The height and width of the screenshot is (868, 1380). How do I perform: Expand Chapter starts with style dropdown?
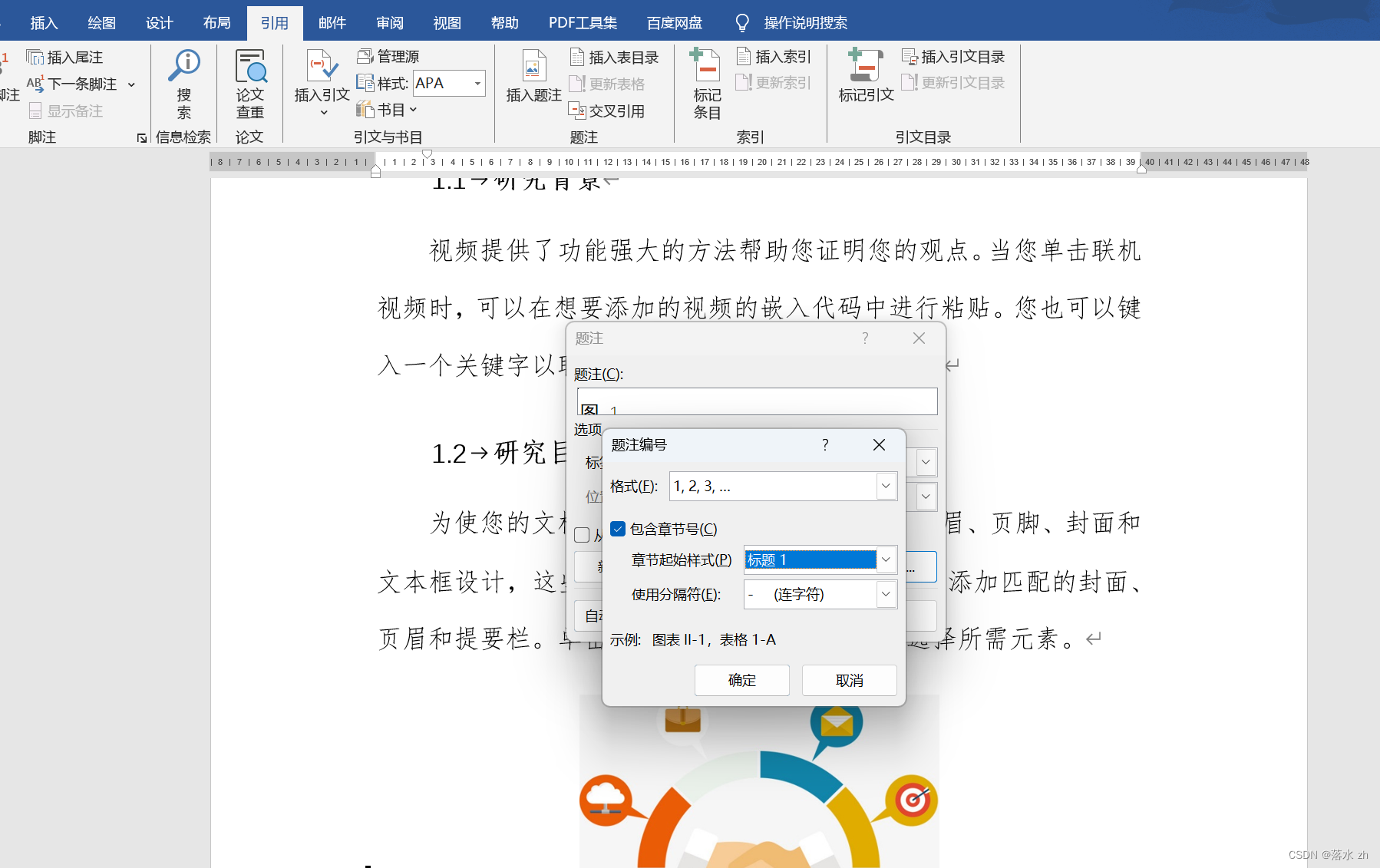[886, 559]
